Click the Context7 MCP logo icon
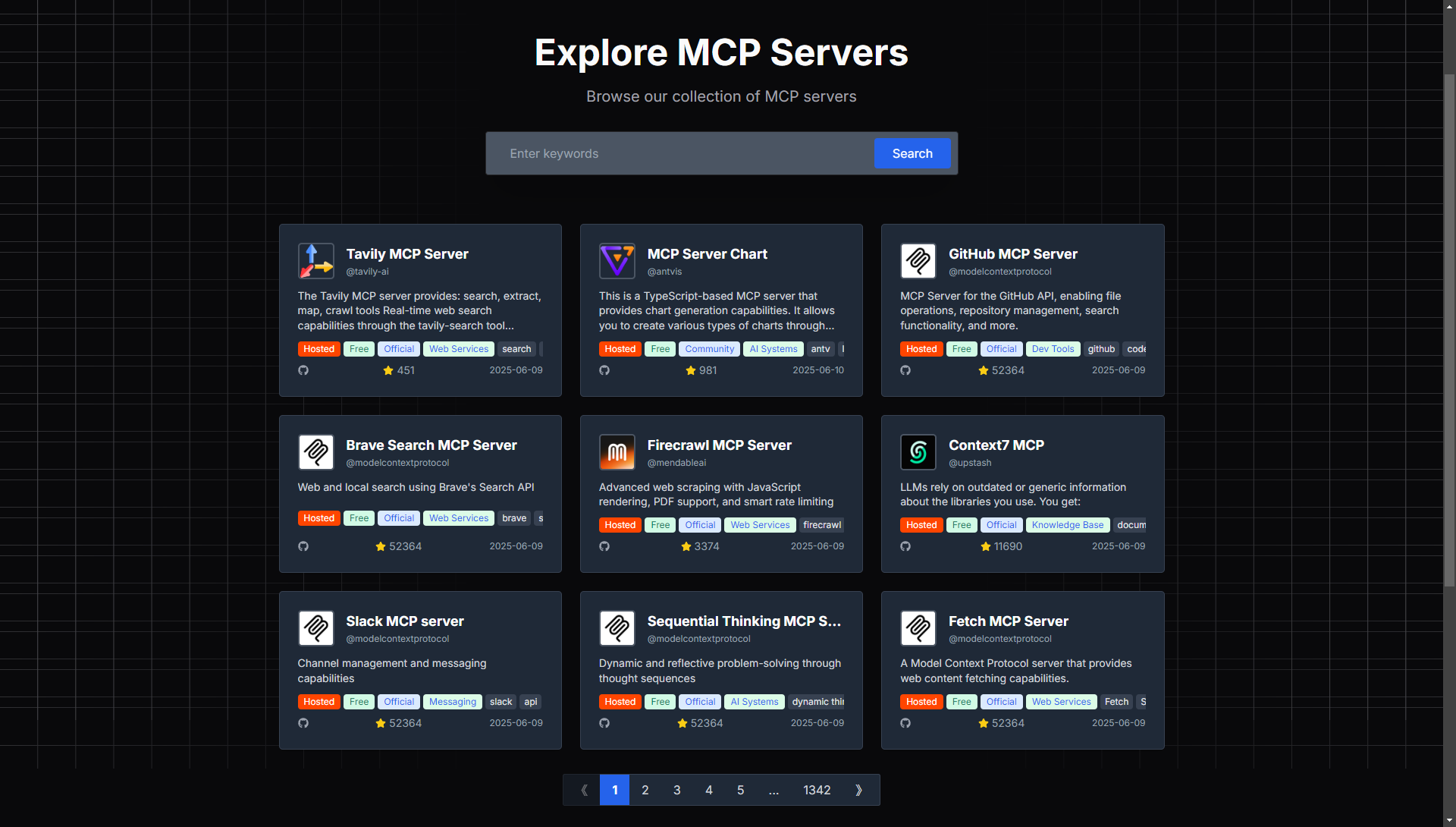Screen dimensions: 1456x827 918,452
